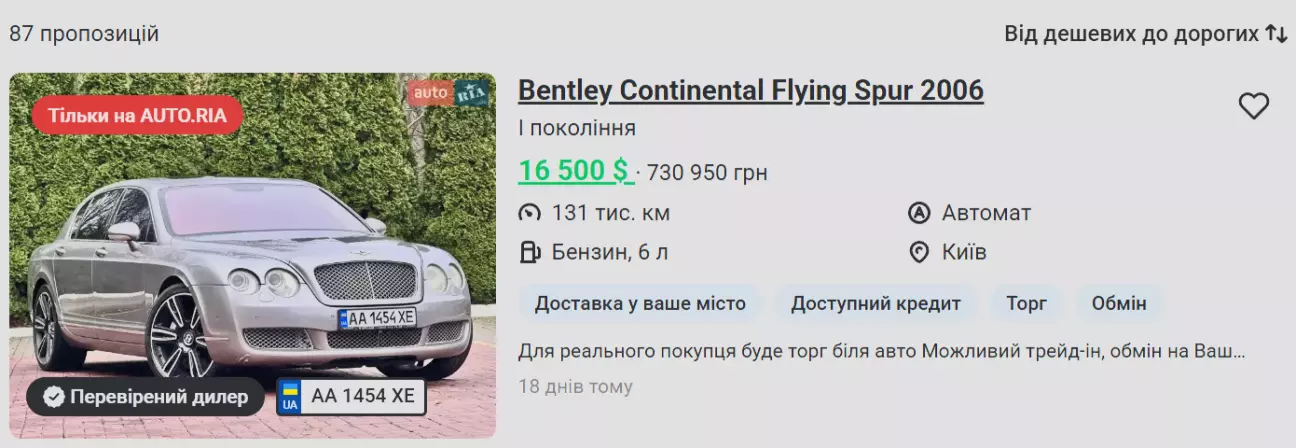Add listing to favorites with heart icon
This screenshot has width=1296, height=448.
1253,106
